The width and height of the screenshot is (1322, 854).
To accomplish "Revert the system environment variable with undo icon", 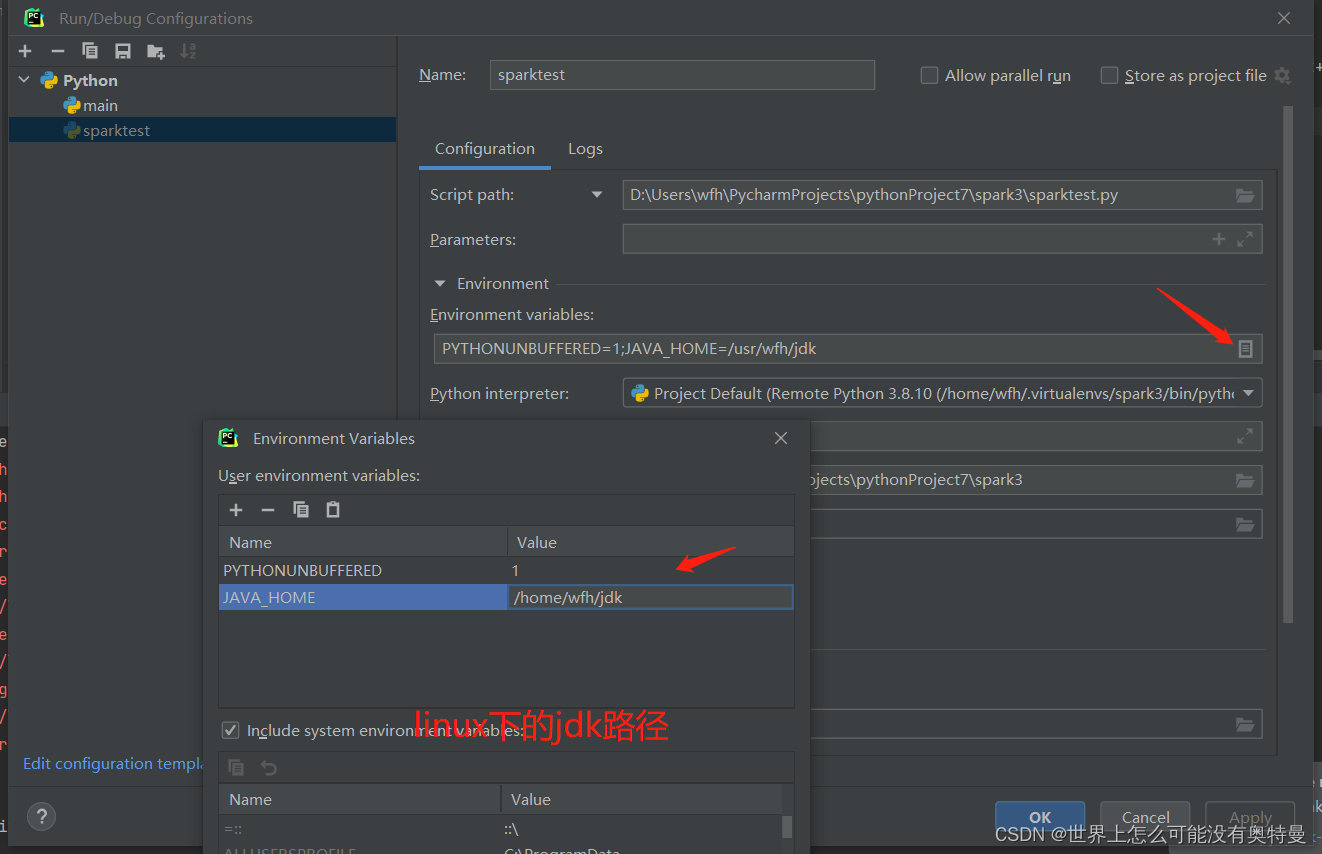I will point(268,767).
